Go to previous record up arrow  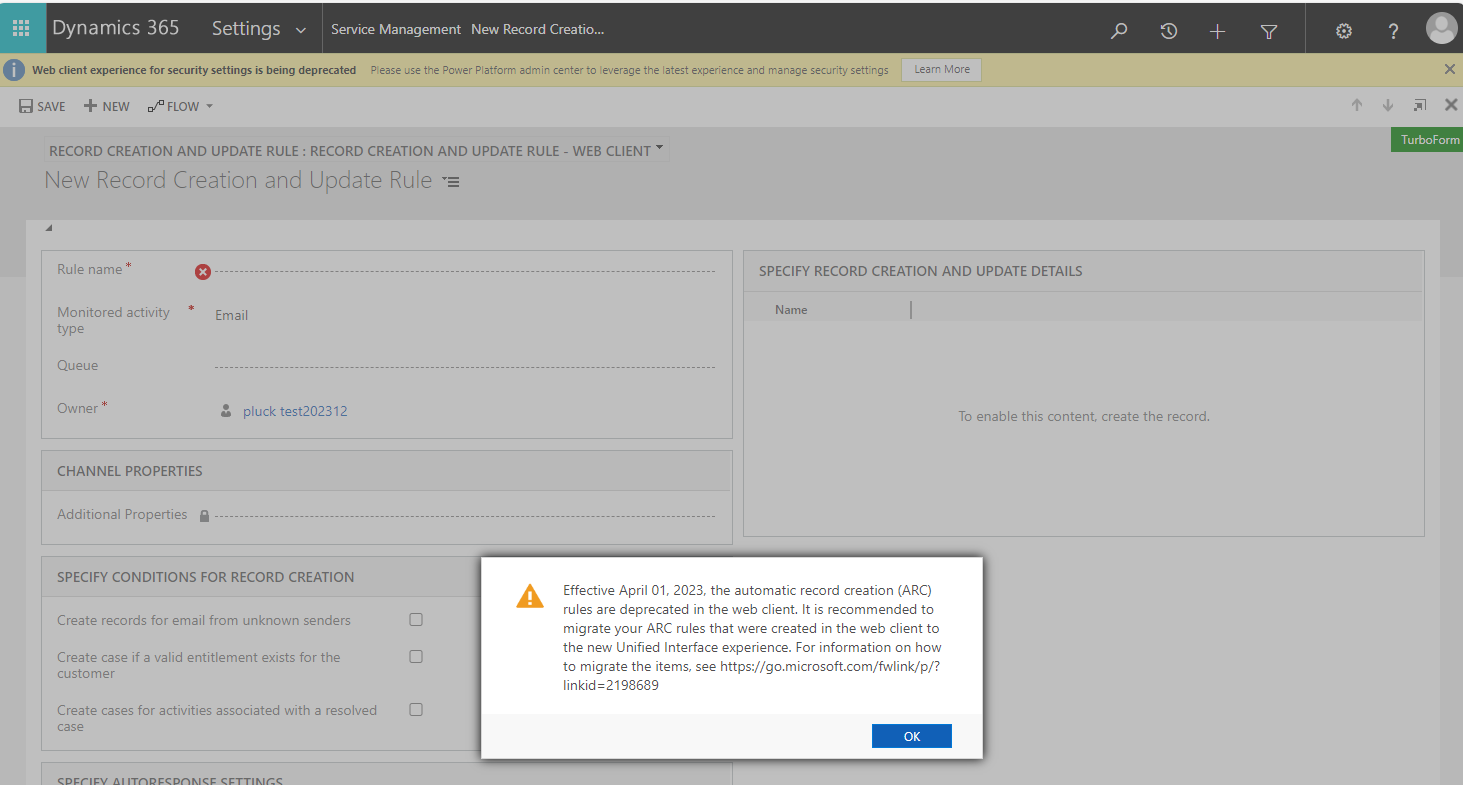pyautogui.click(x=1357, y=105)
